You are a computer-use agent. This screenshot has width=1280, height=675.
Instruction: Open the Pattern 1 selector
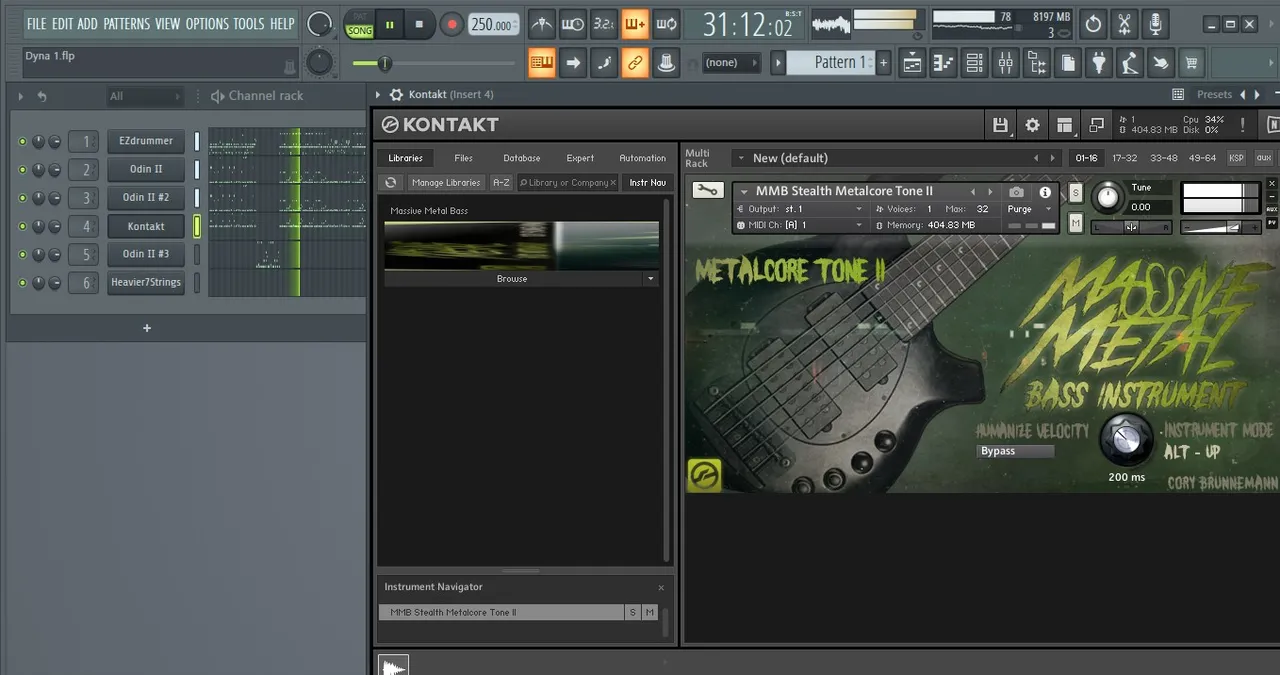click(831, 62)
